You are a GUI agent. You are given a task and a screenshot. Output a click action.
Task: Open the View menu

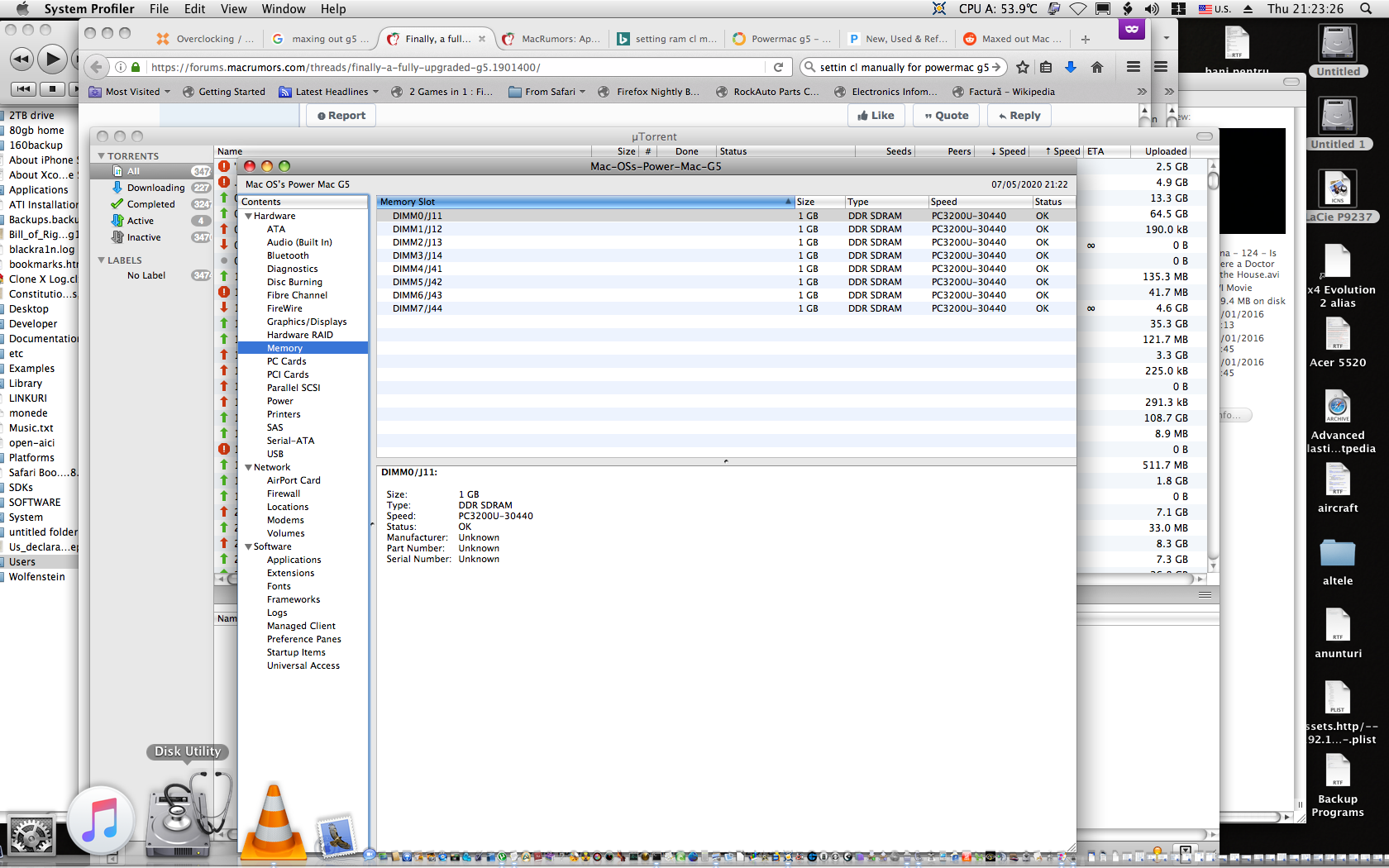[x=233, y=9]
